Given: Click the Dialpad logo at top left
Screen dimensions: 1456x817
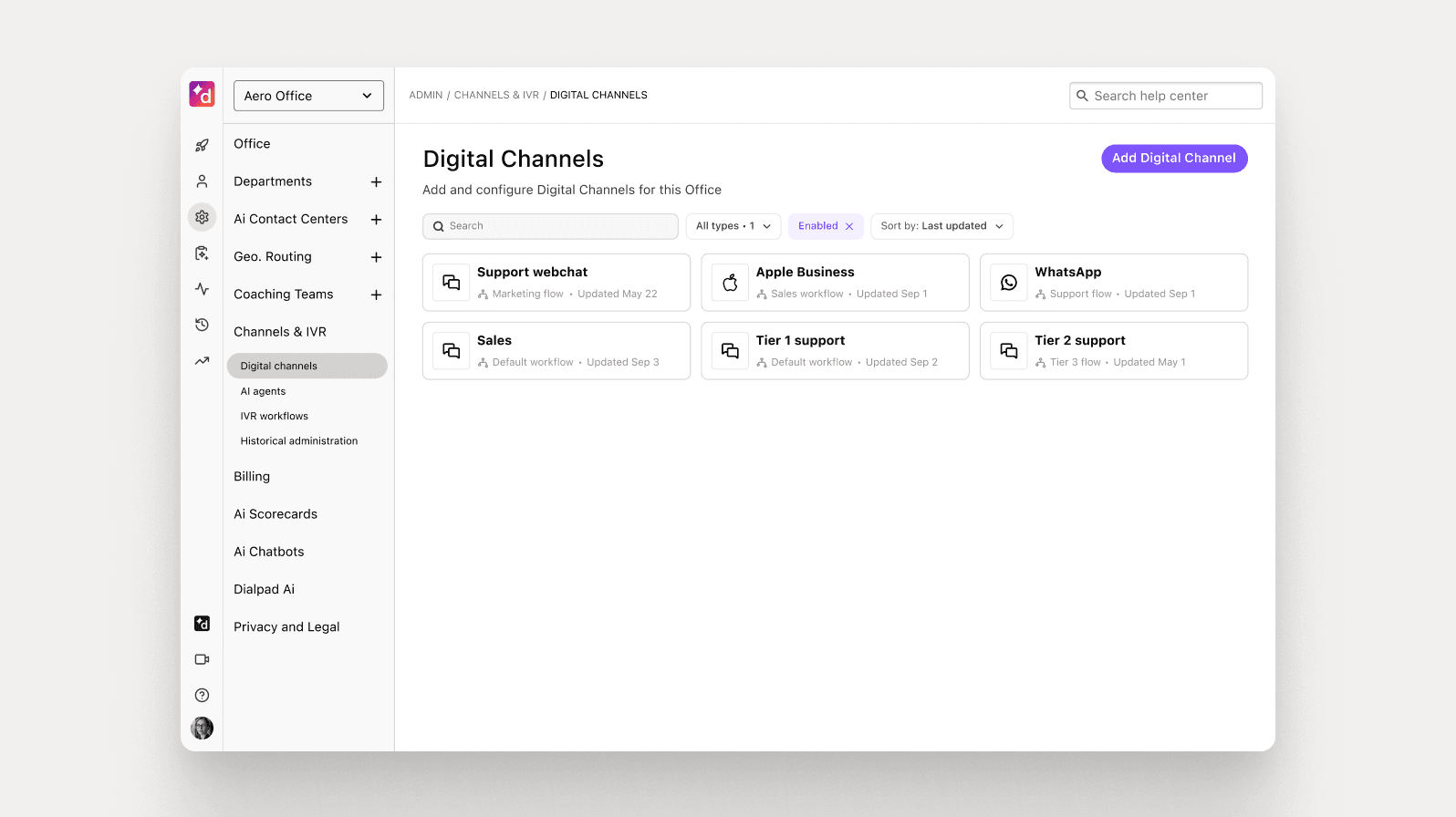Looking at the screenshot, I should coord(202,94).
